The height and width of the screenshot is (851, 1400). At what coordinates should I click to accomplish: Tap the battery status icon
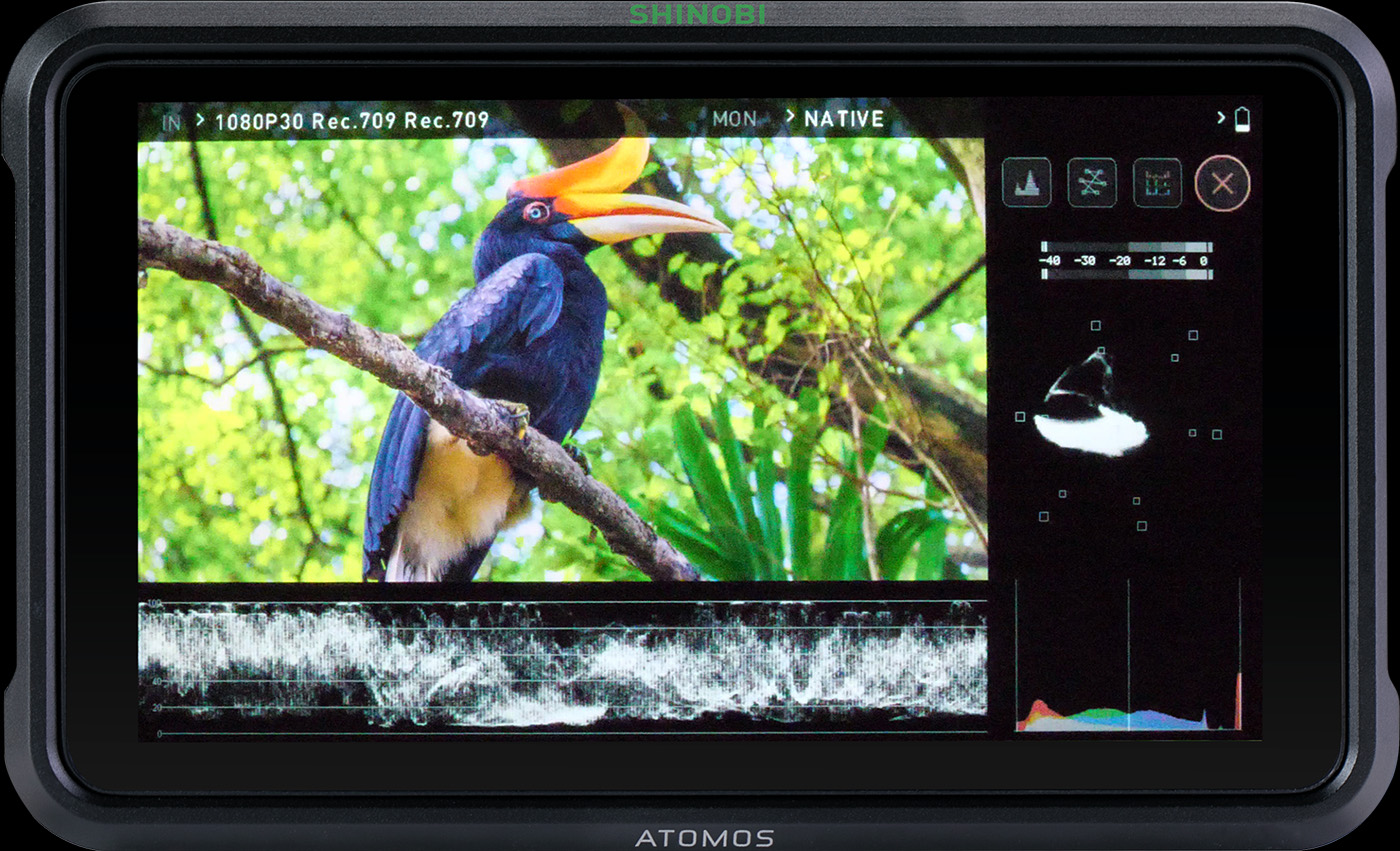[x=1242, y=121]
